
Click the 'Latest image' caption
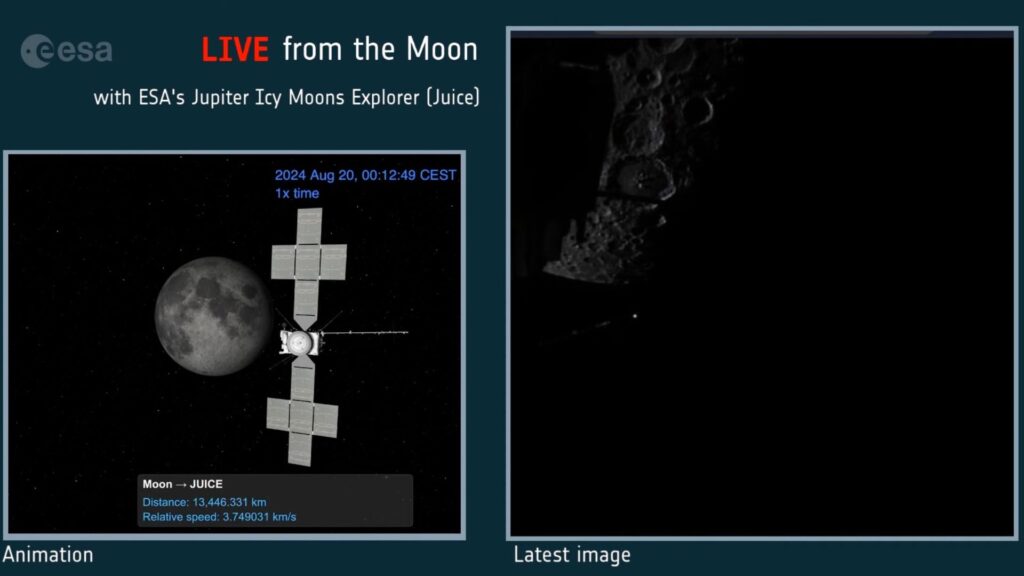point(572,554)
